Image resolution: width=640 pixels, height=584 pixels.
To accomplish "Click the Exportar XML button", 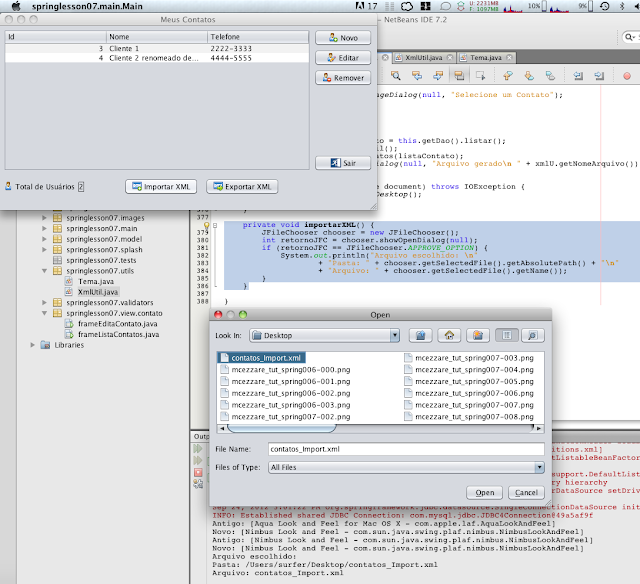I will pos(242,187).
